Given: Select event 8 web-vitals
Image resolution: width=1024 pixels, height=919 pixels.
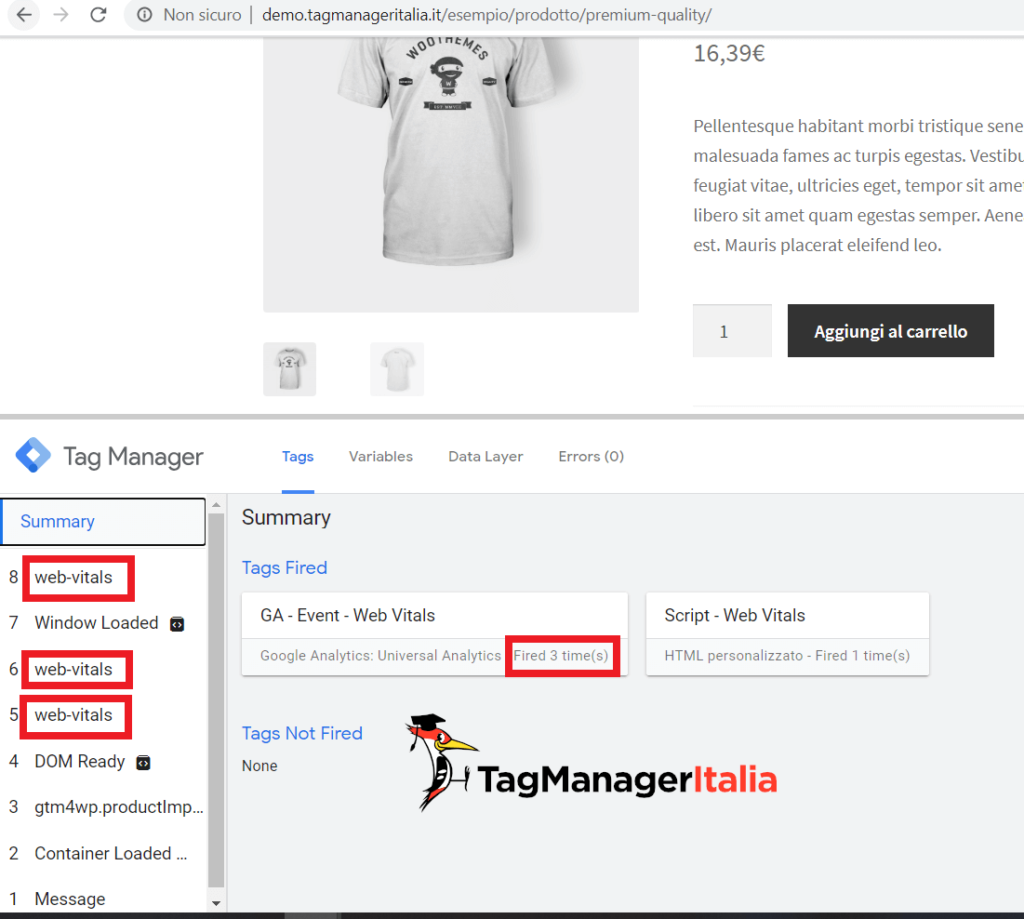Looking at the screenshot, I should [73, 577].
